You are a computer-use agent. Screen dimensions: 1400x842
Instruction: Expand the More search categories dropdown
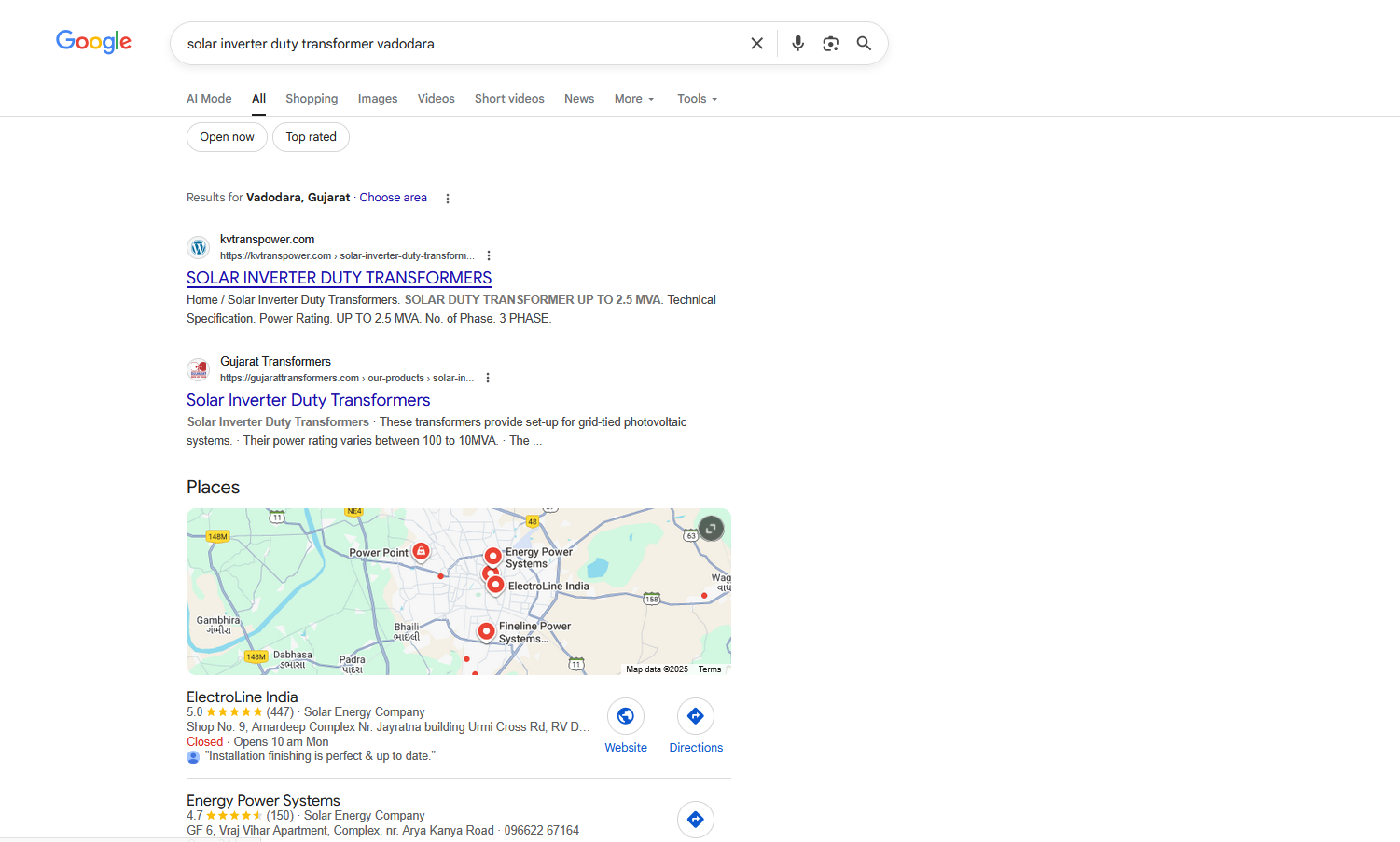633,99
